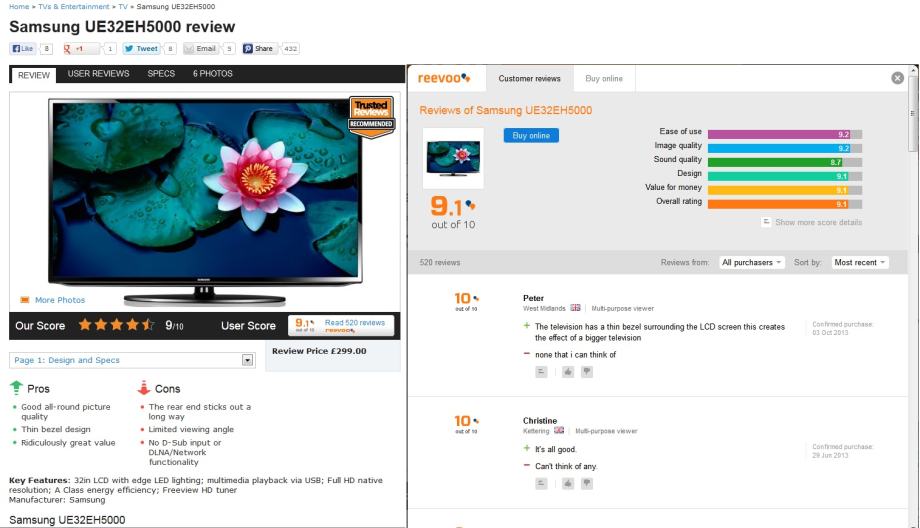This screenshot has height=528, width=920.
Task: Open the 6 PHOTOS tab
Action: 212,74
